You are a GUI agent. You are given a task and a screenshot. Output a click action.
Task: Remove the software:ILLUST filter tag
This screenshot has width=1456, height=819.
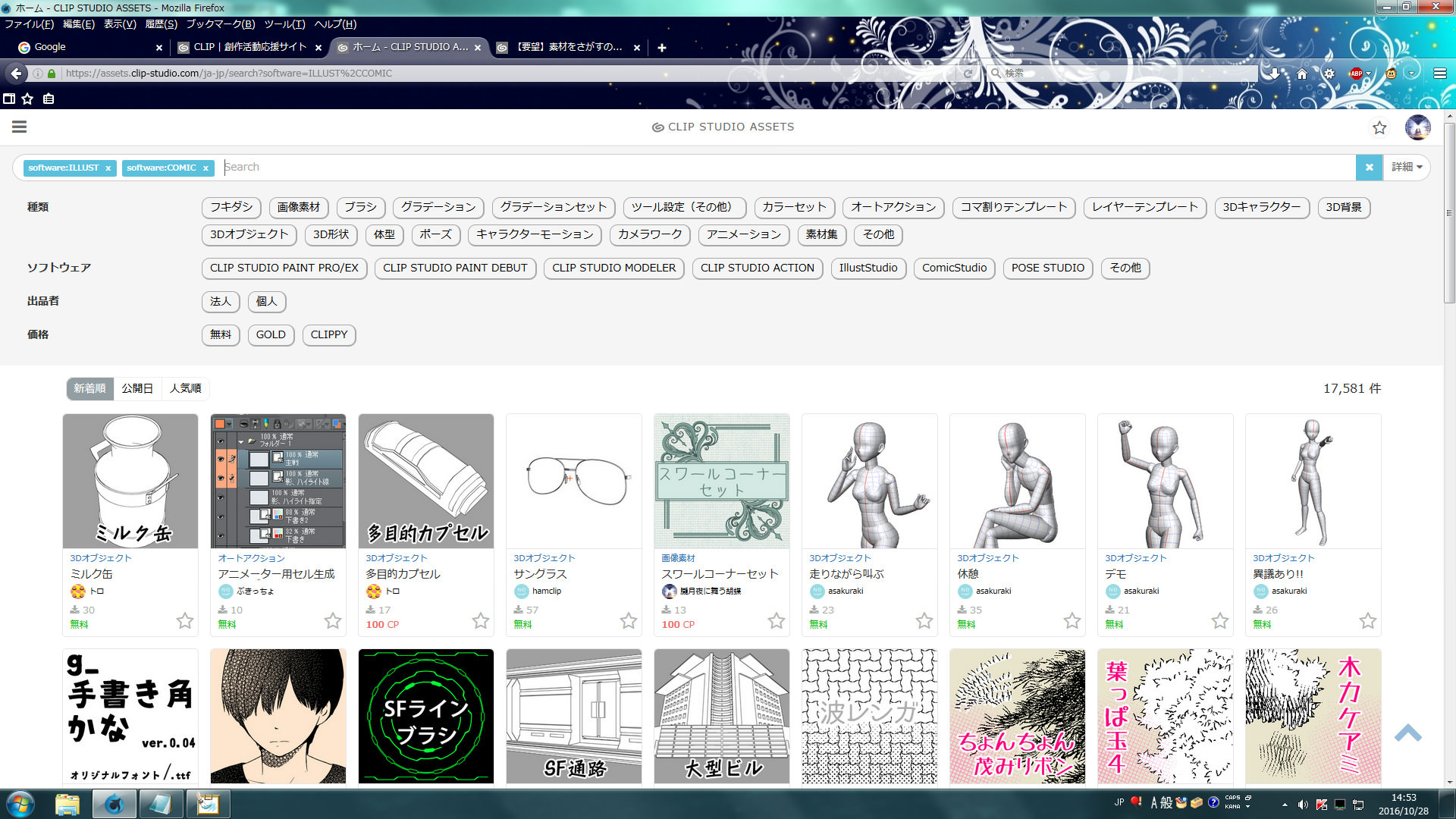pyautogui.click(x=108, y=168)
